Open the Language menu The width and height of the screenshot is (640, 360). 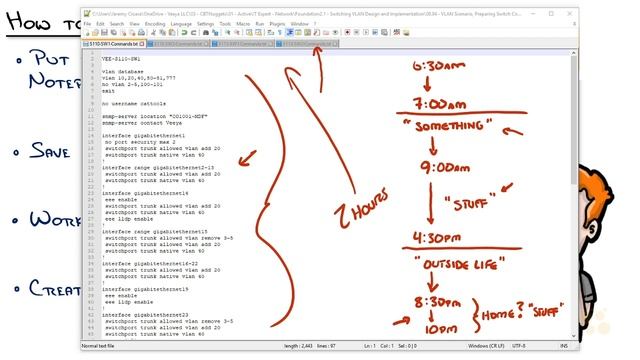(181, 24)
